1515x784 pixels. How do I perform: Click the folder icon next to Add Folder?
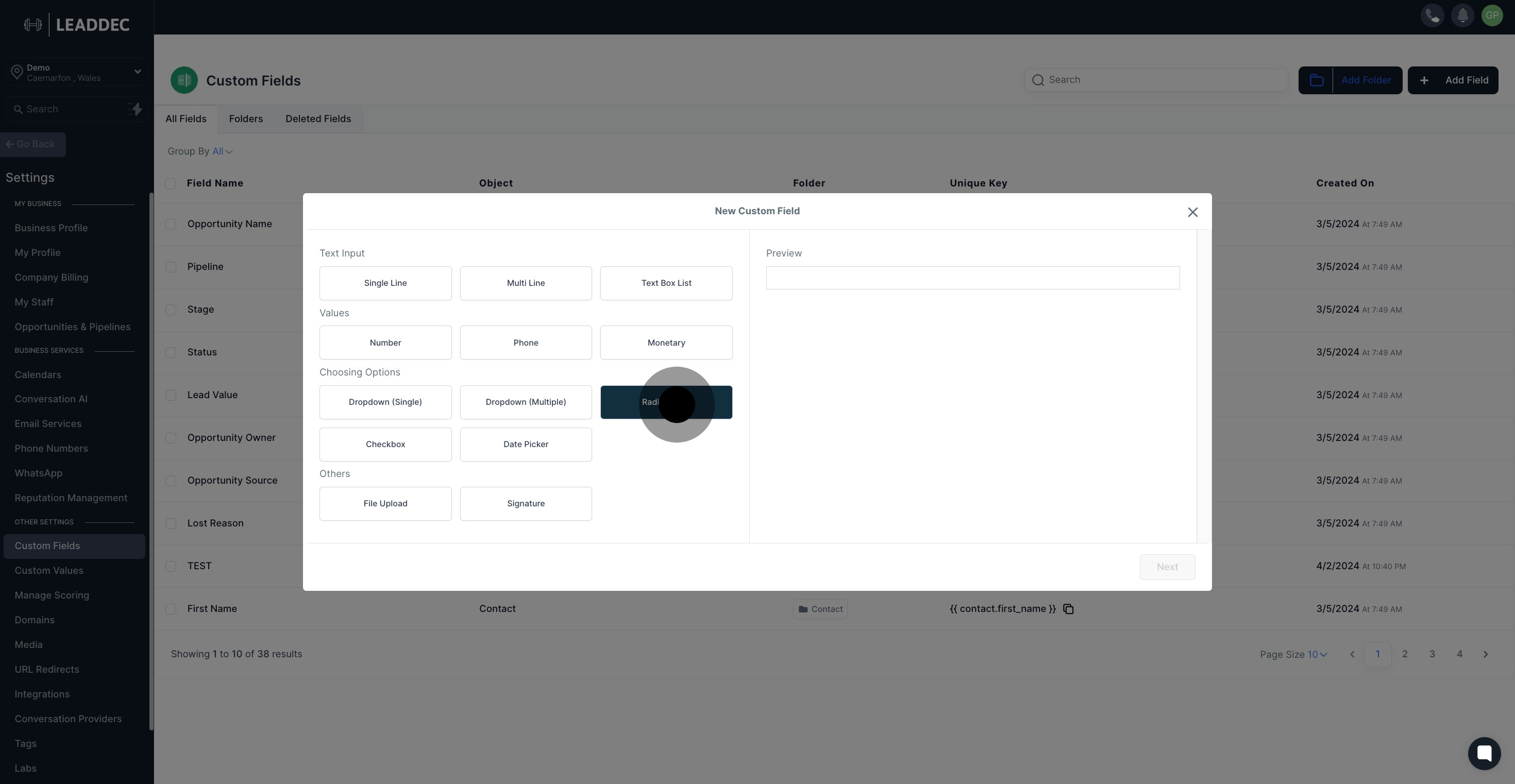point(1316,80)
